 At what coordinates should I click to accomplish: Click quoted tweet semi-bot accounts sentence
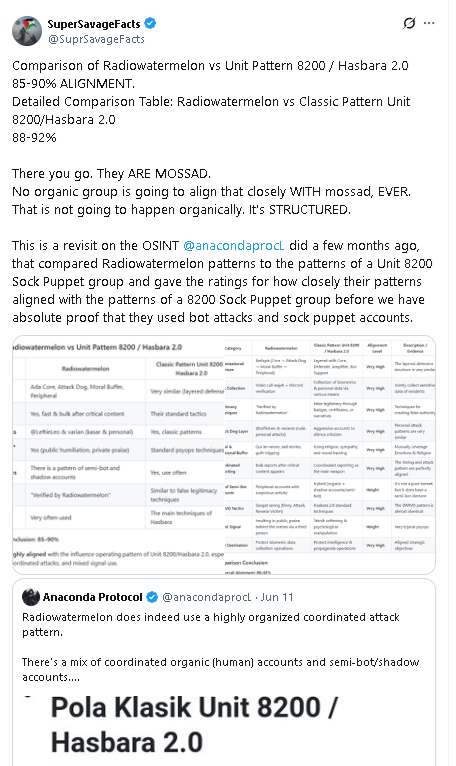[220, 669]
